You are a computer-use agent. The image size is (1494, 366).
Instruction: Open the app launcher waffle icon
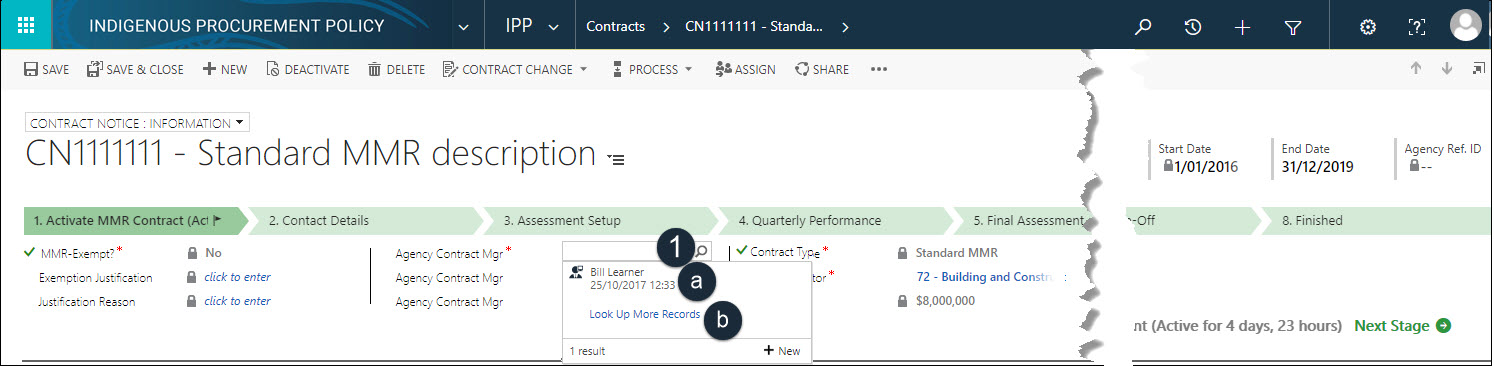tap(26, 26)
